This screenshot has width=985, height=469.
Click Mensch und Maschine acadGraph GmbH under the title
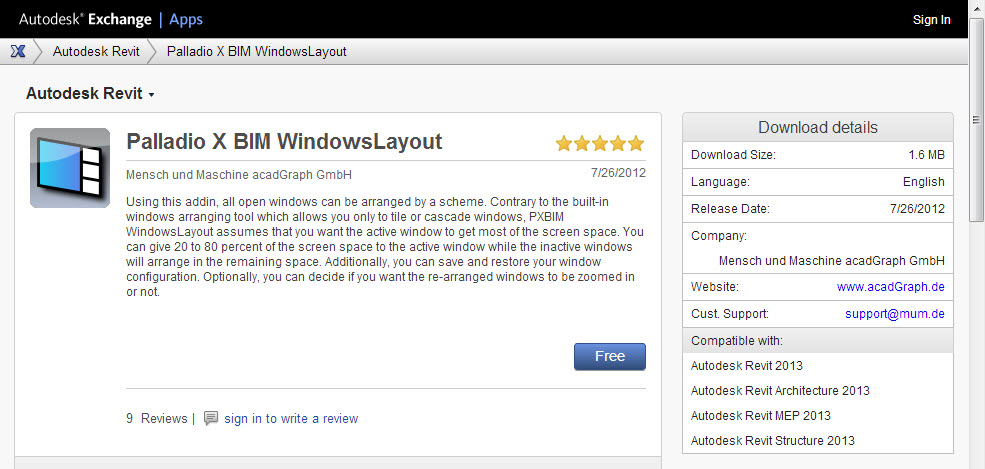(239, 175)
